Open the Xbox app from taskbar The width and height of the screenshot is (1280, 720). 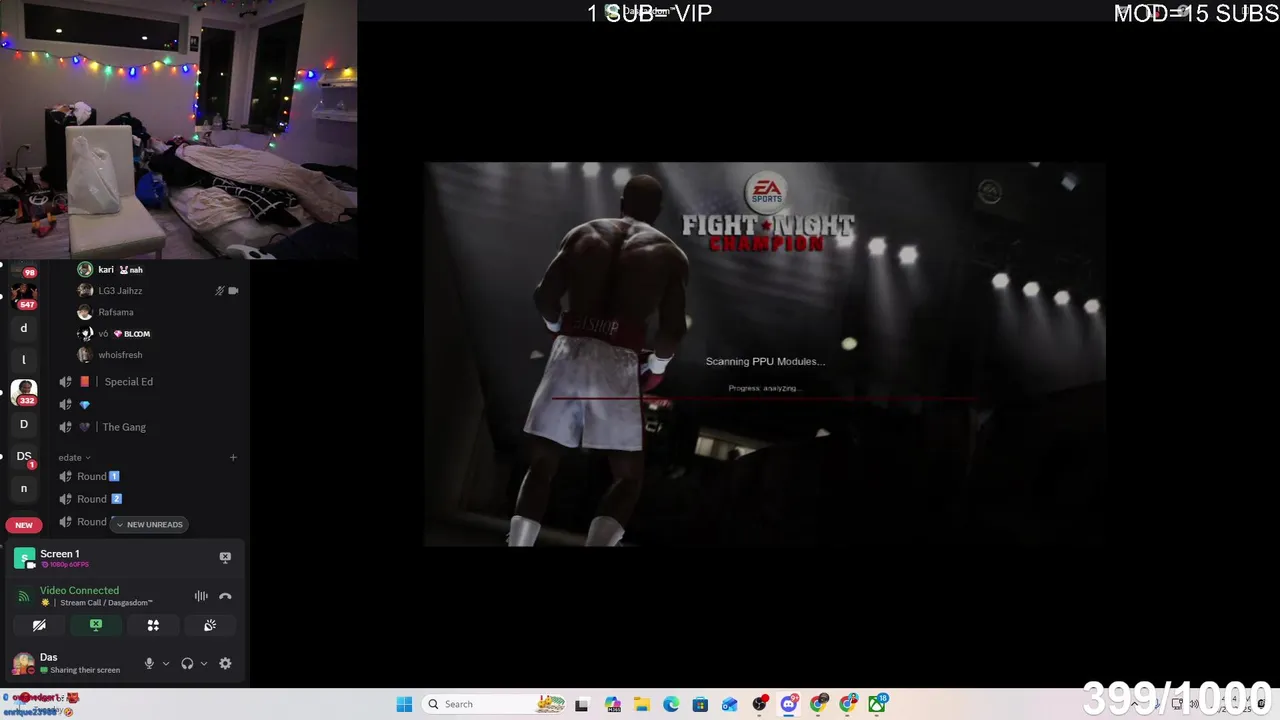[x=877, y=704]
